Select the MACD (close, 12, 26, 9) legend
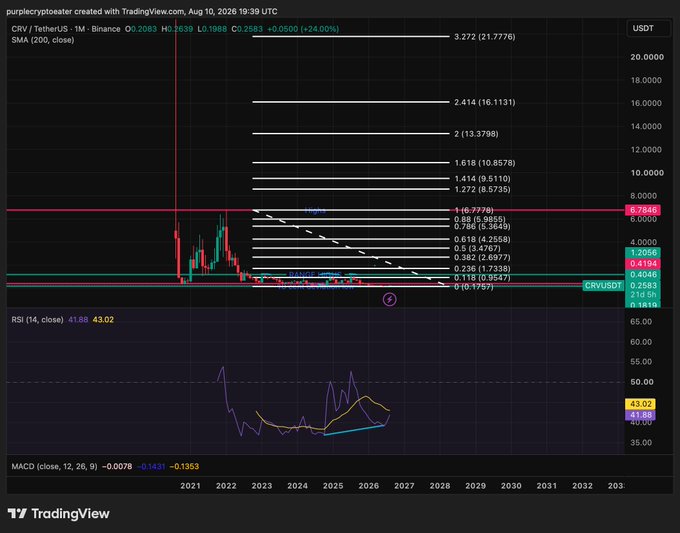 [x=55, y=467]
